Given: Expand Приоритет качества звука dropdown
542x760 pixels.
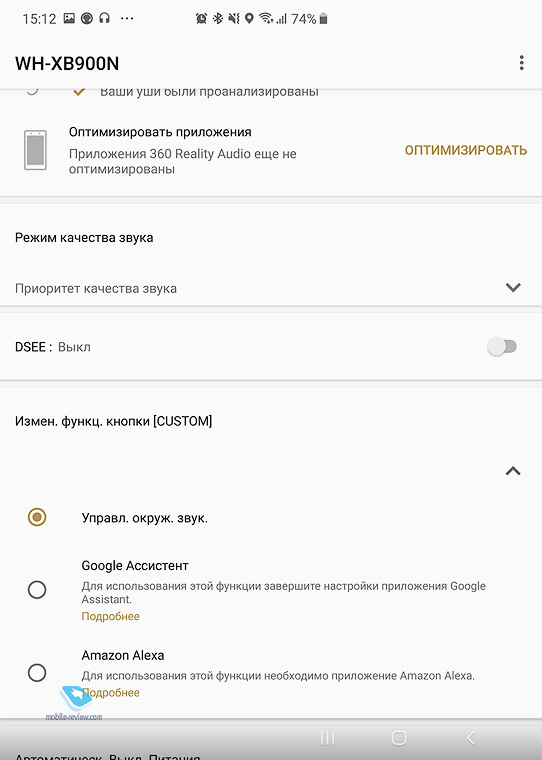Looking at the screenshot, I should point(271,288).
